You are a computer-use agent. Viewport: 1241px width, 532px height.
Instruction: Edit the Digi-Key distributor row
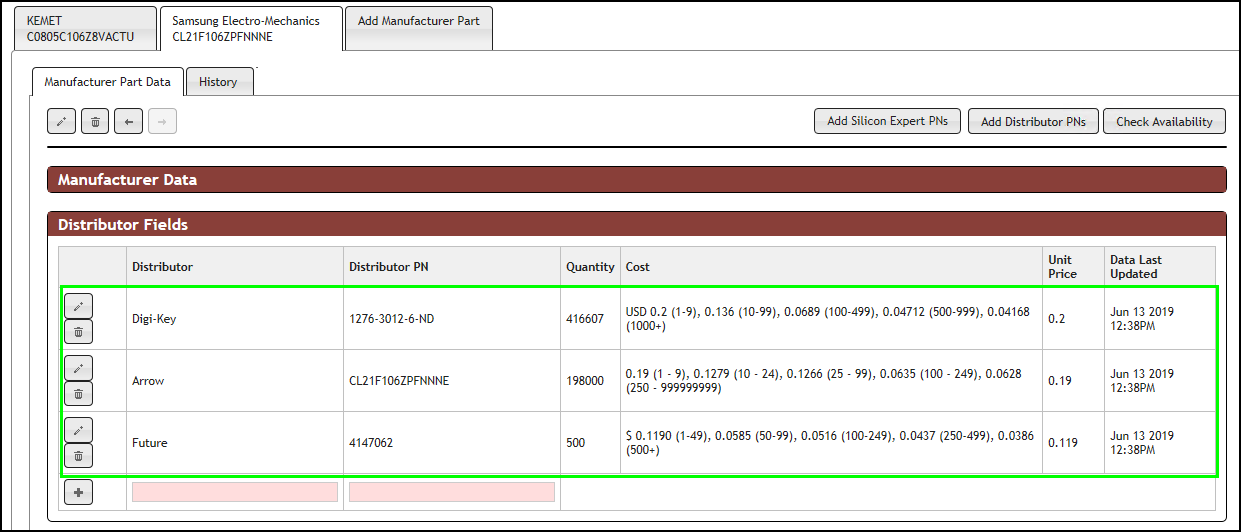click(x=78, y=306)
